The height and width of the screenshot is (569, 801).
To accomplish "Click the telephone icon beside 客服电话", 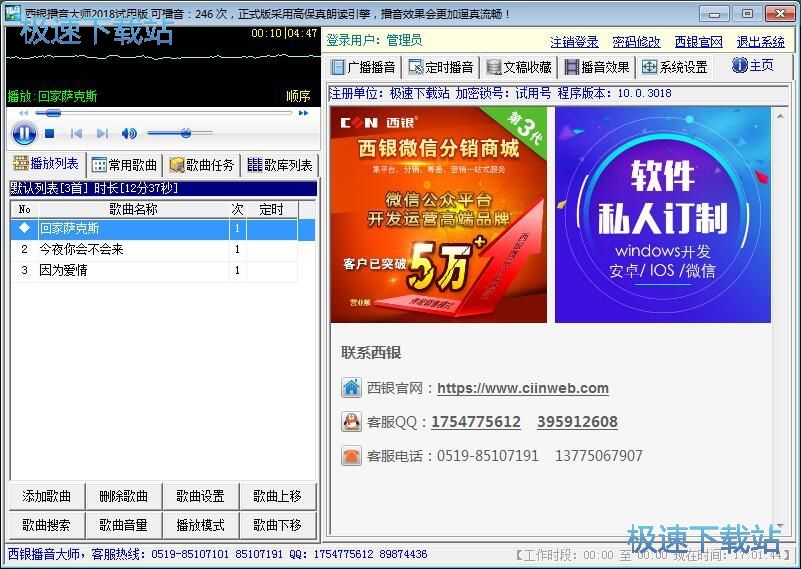I will (351, 456).
